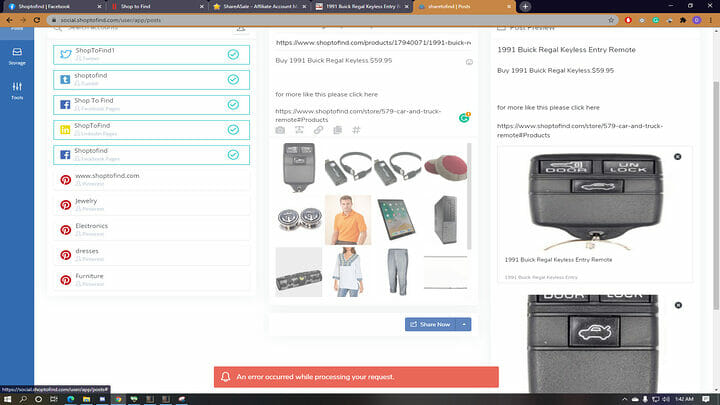Click the product URL input field

(x=373, y=43)
